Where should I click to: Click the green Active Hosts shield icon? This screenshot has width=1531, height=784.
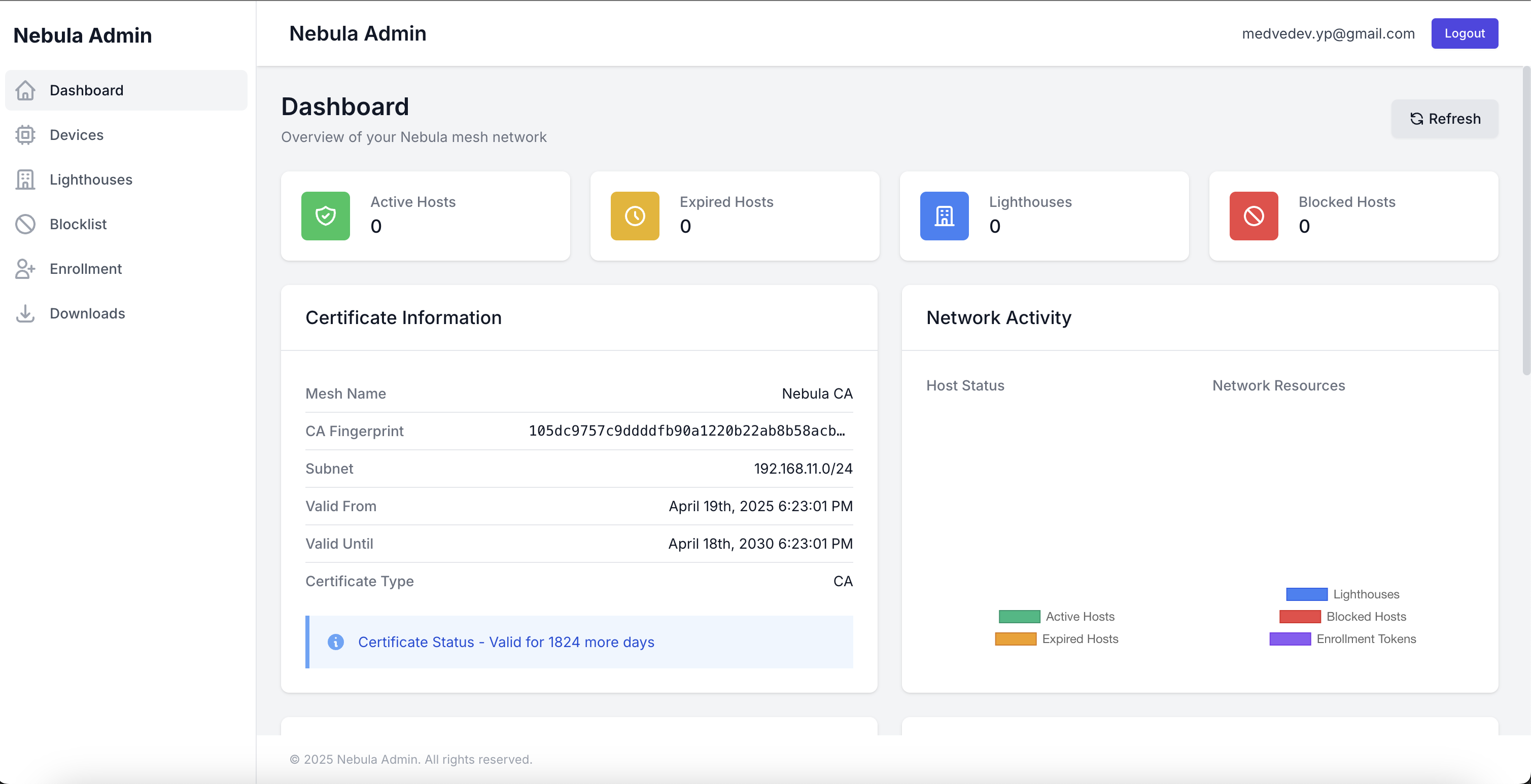point(325,216)
